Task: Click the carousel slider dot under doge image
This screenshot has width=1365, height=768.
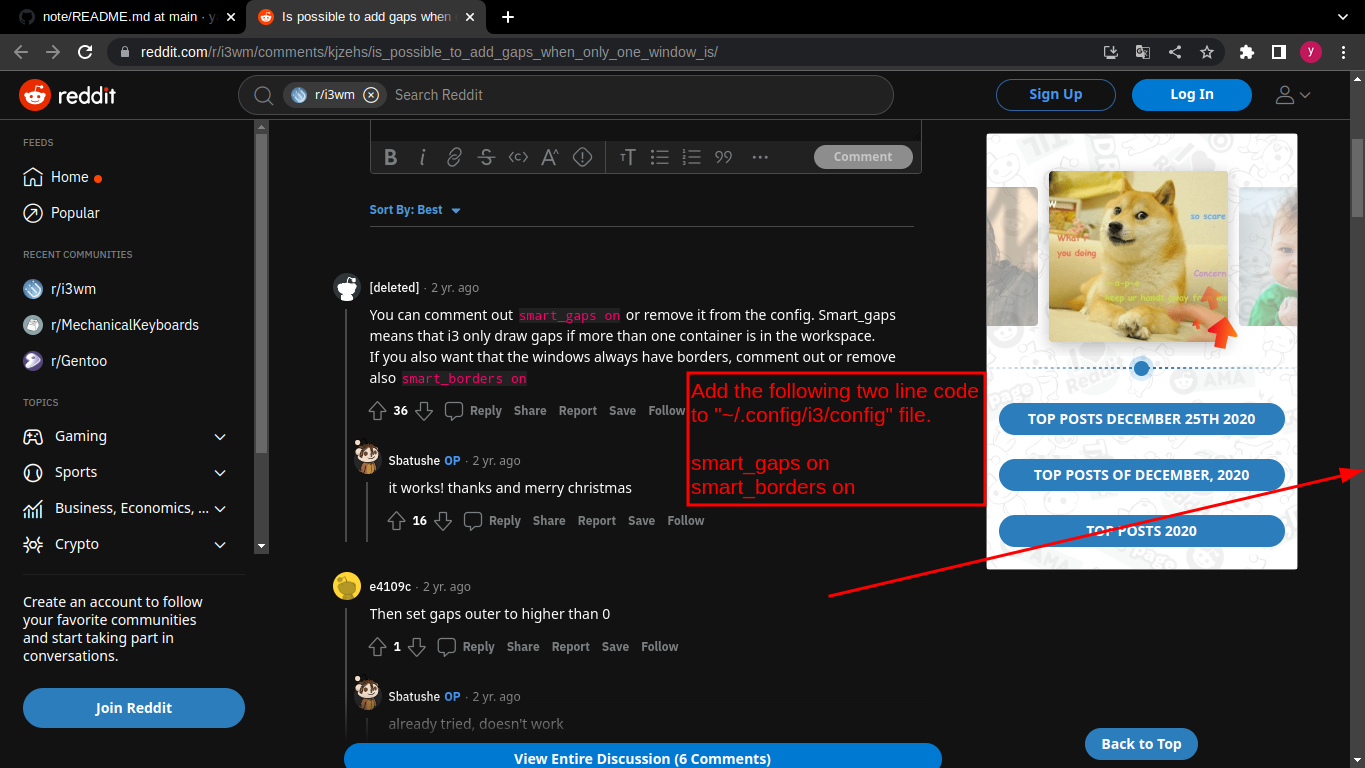Action: [x=1141, y=369]
